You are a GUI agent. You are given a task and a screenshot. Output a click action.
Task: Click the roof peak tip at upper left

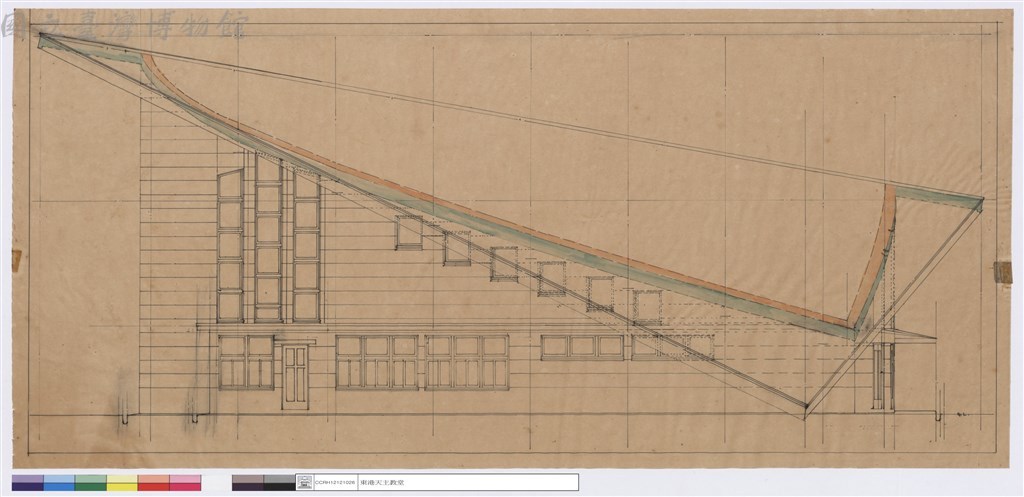pyautogui.click(x=43, y=38)
